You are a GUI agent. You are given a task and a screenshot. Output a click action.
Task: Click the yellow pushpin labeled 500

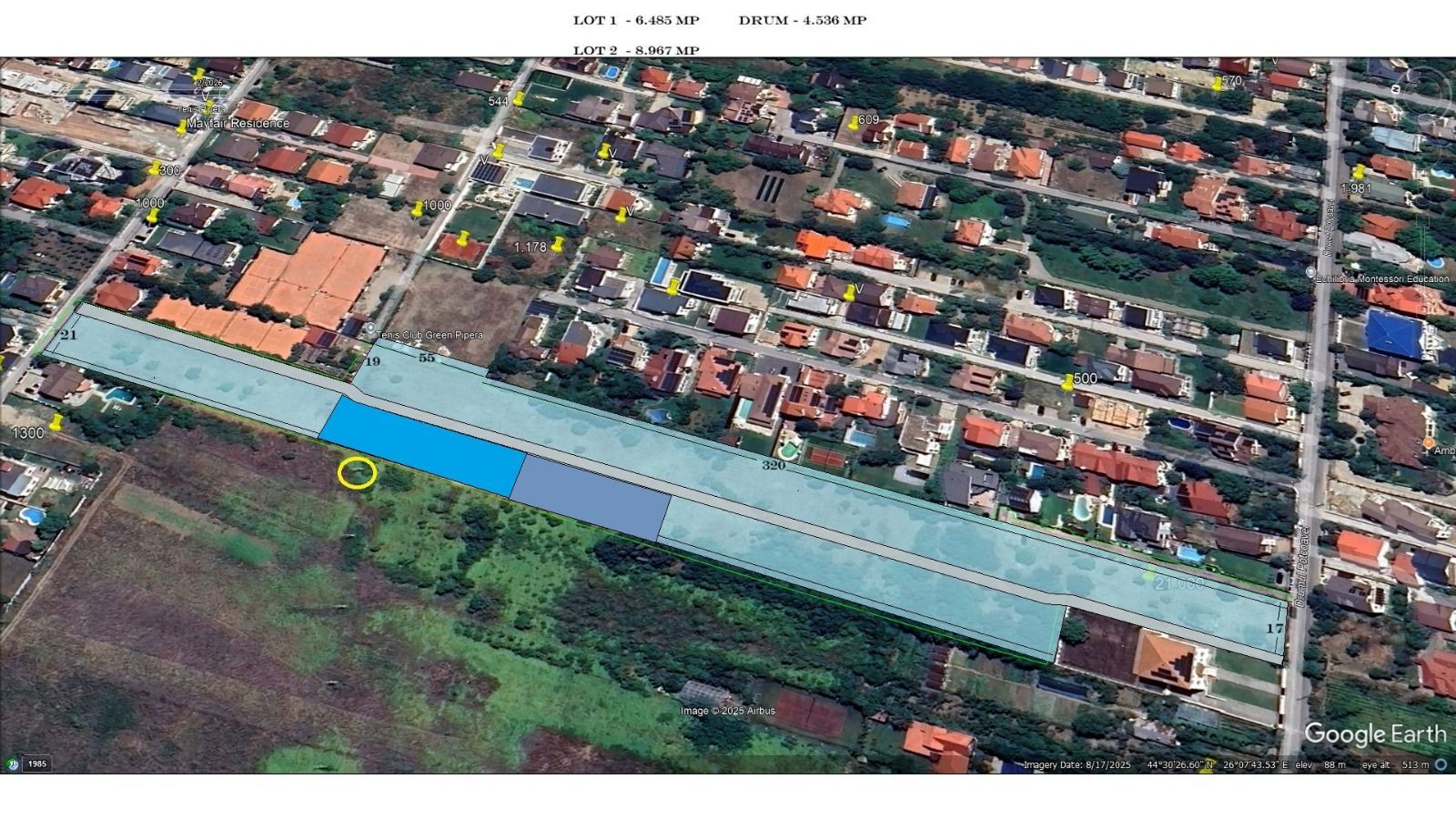[1068, 381]
